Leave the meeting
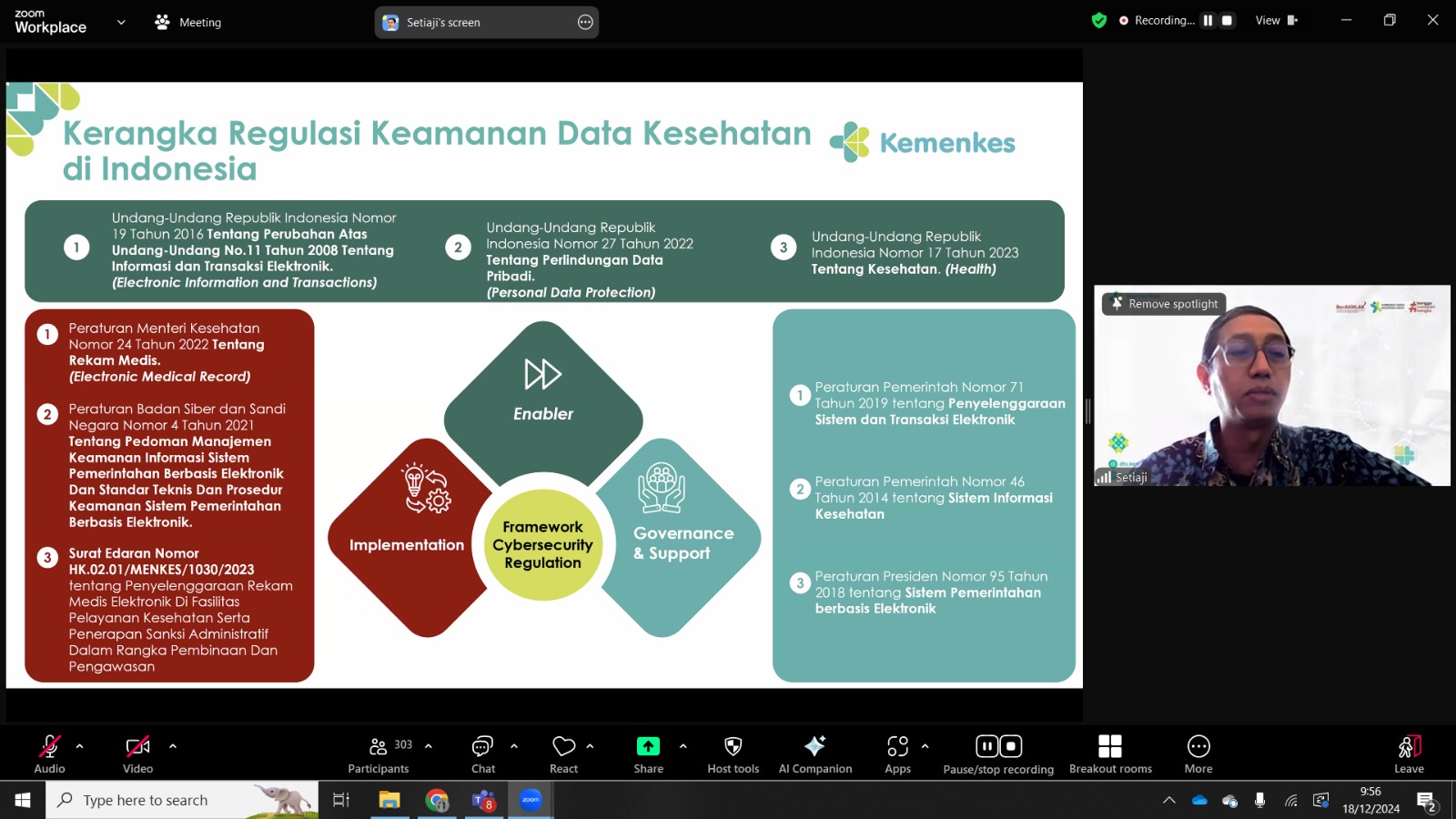This screenshot has height=819, width=1456. tap(1409, 753)
